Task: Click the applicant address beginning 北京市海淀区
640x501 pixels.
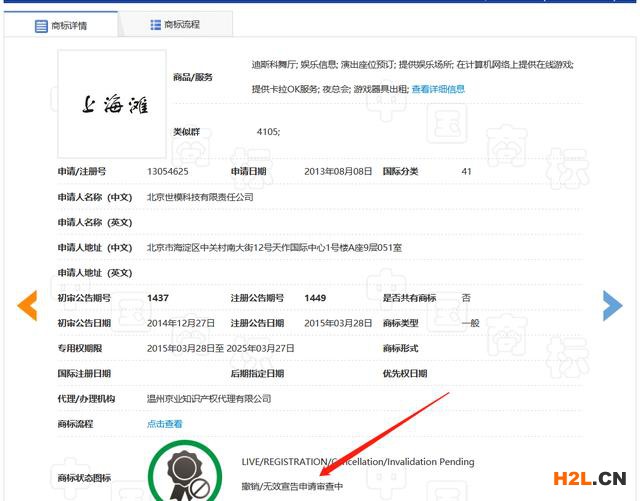Action: coord(274,248)
